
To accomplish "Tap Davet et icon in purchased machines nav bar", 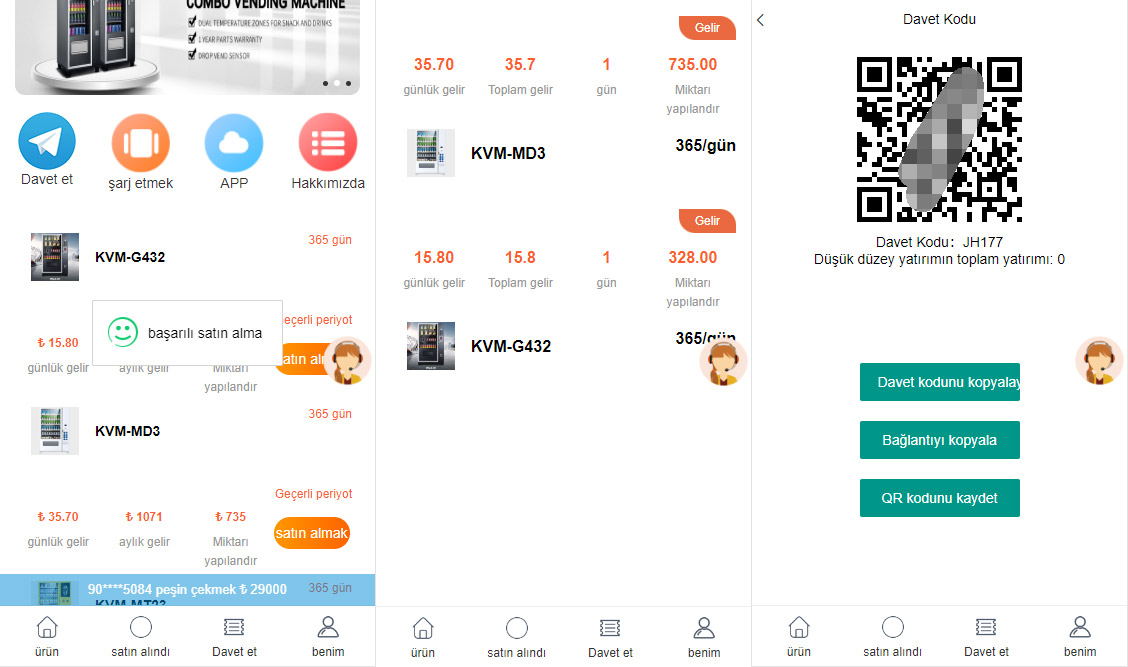I will pos(610,628).
